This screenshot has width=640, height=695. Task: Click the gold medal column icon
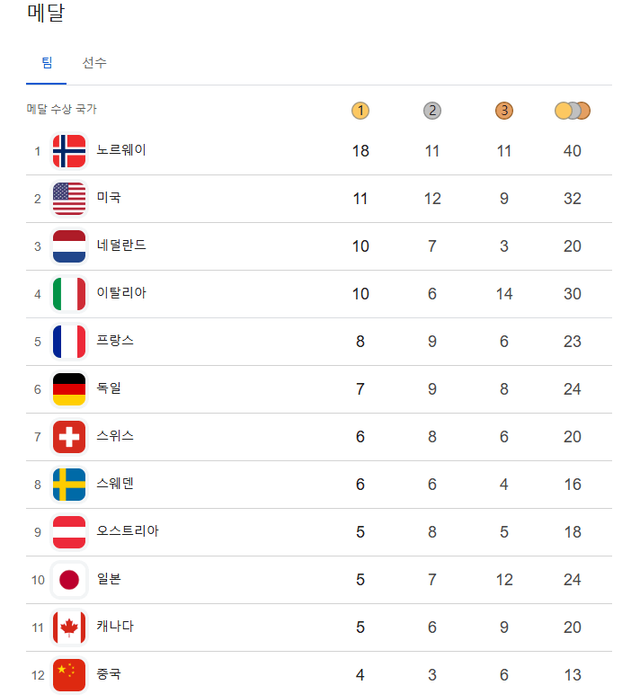click(361, 110)
